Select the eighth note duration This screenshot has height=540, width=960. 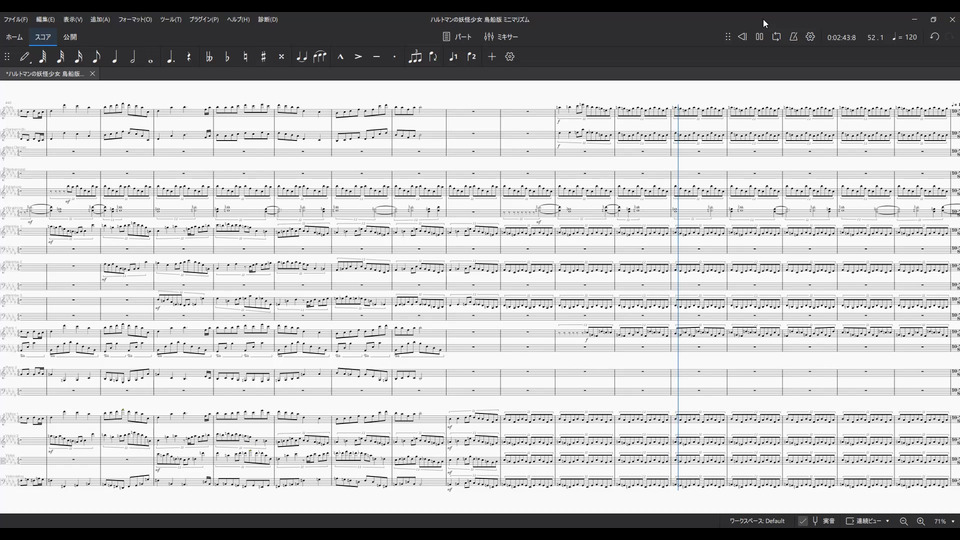tap(96, 57)
